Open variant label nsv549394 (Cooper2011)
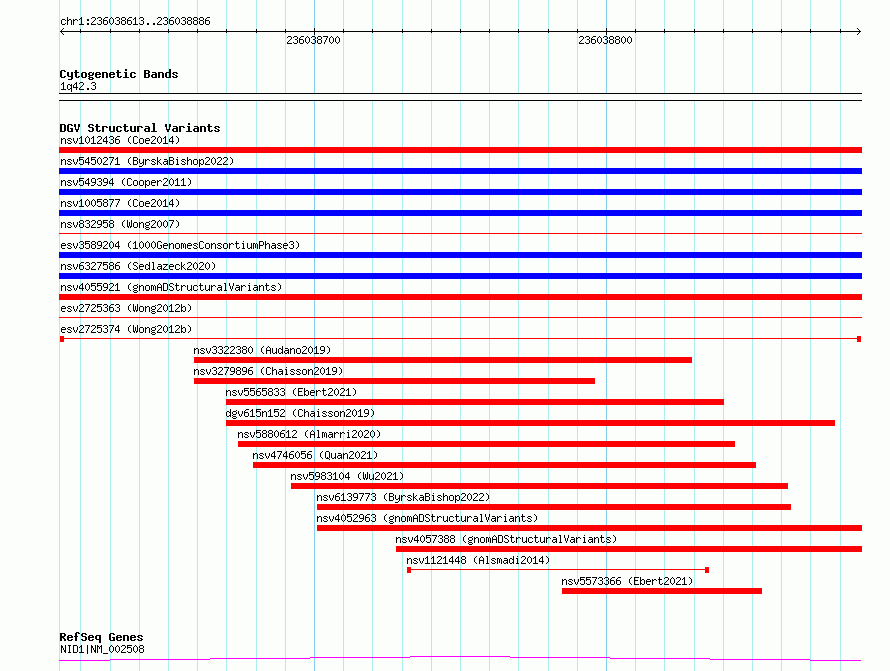 (x=126, y=182)
